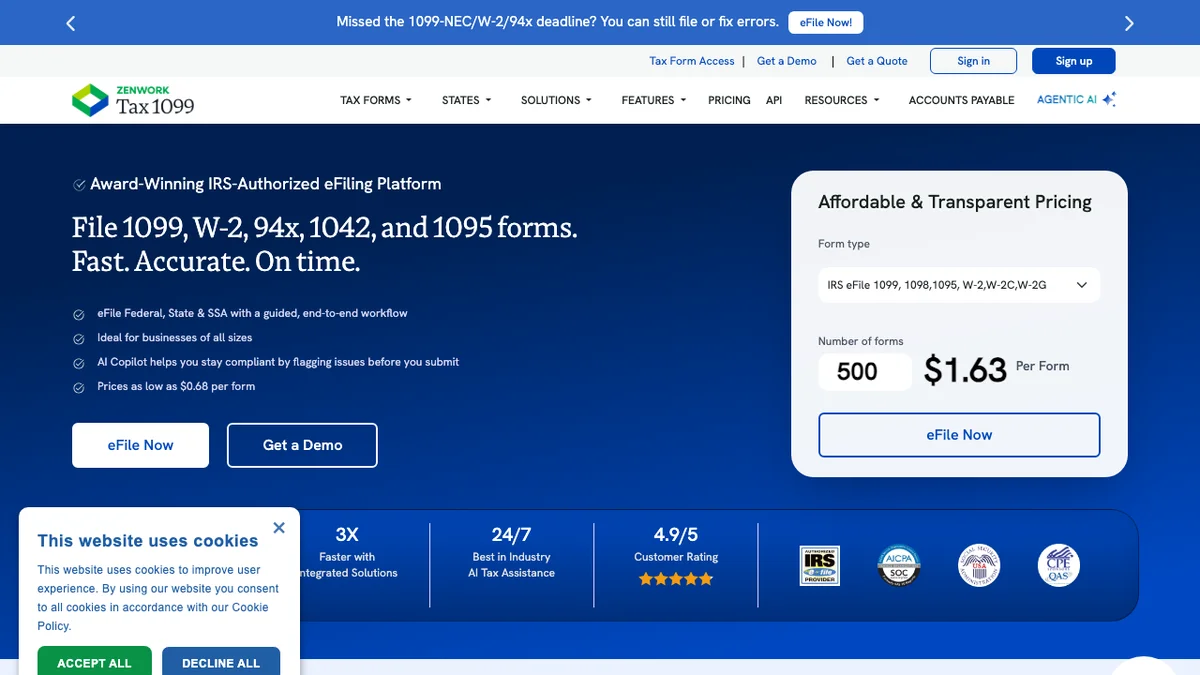Image resolution: width=1200 pixels, height=675 pixels.
Task: Click the Zenwork Tax1099 logo
Action: (133, 100)
